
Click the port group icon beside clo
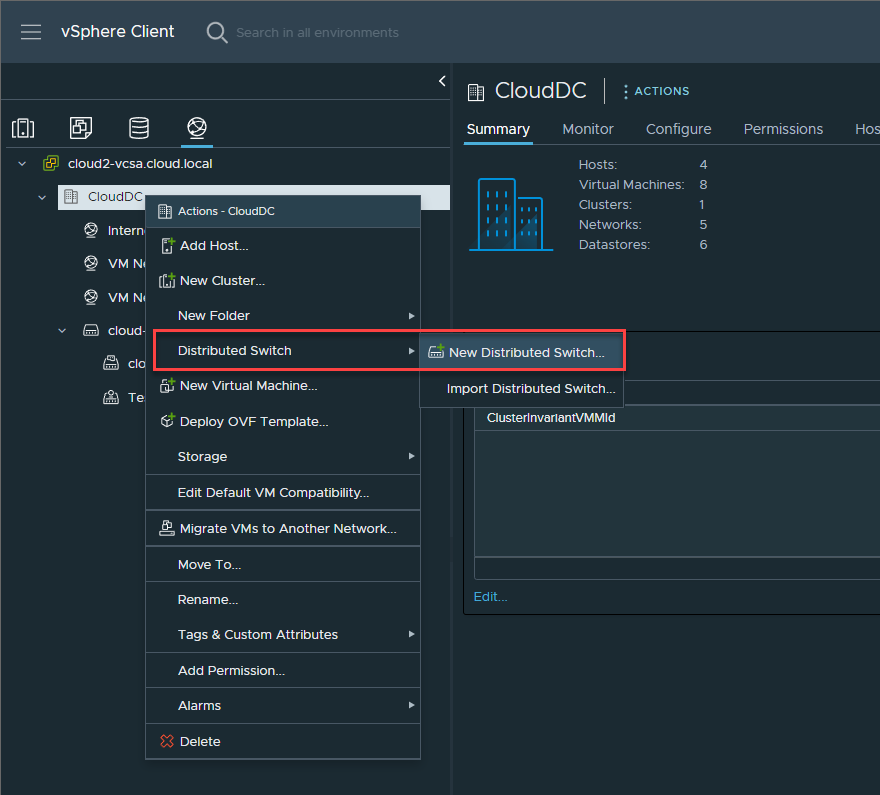point(111,364)
